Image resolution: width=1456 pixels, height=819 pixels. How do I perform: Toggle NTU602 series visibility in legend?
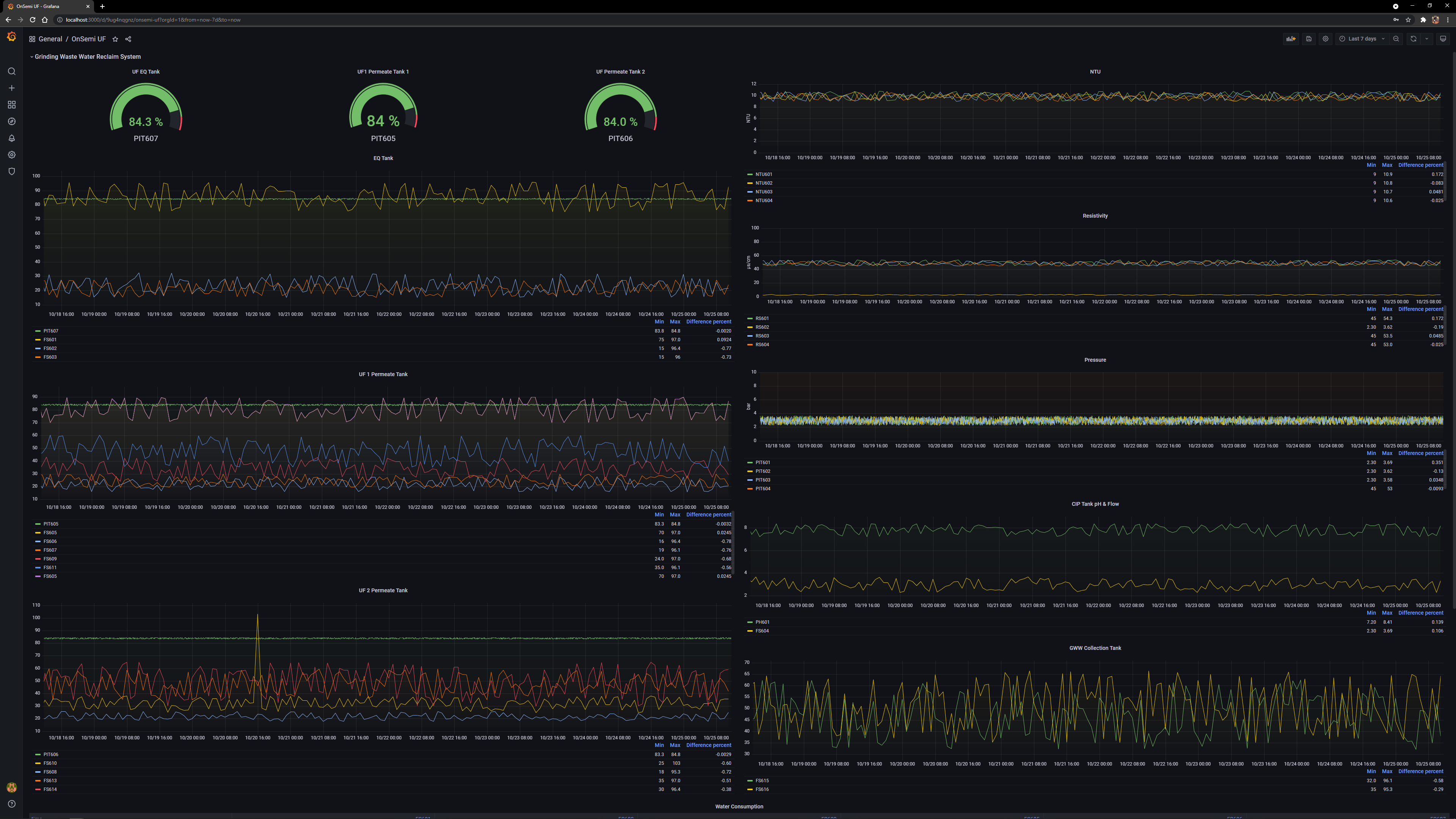(764, 183)
